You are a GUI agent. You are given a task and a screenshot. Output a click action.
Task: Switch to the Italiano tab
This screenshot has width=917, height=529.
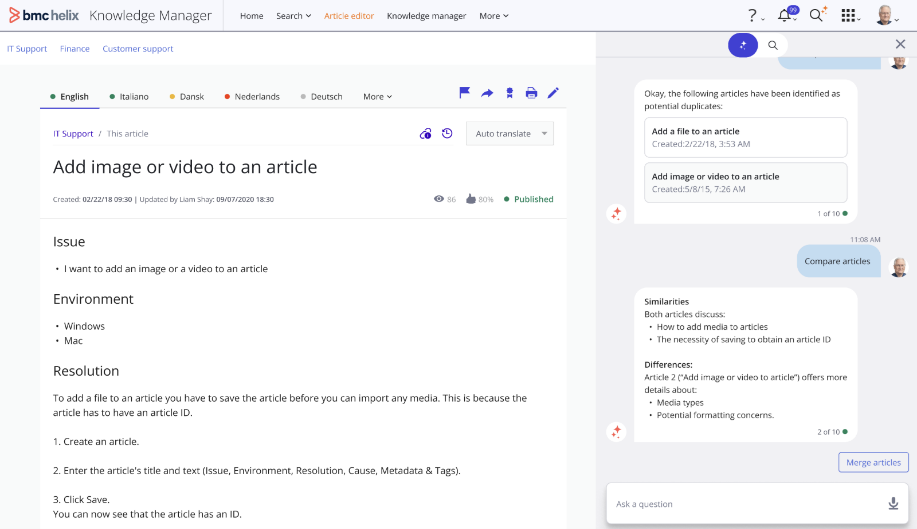tap(129, 96)
